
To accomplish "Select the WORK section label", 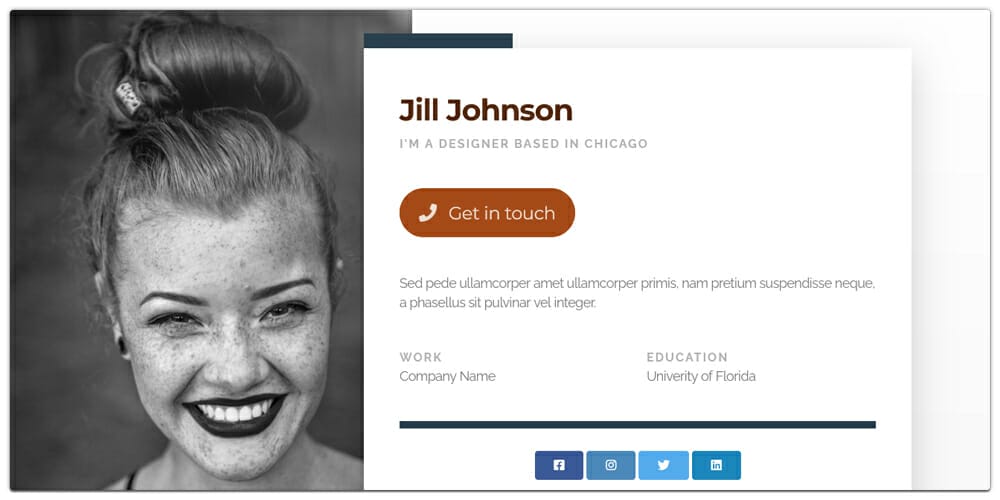I will 420,357.
